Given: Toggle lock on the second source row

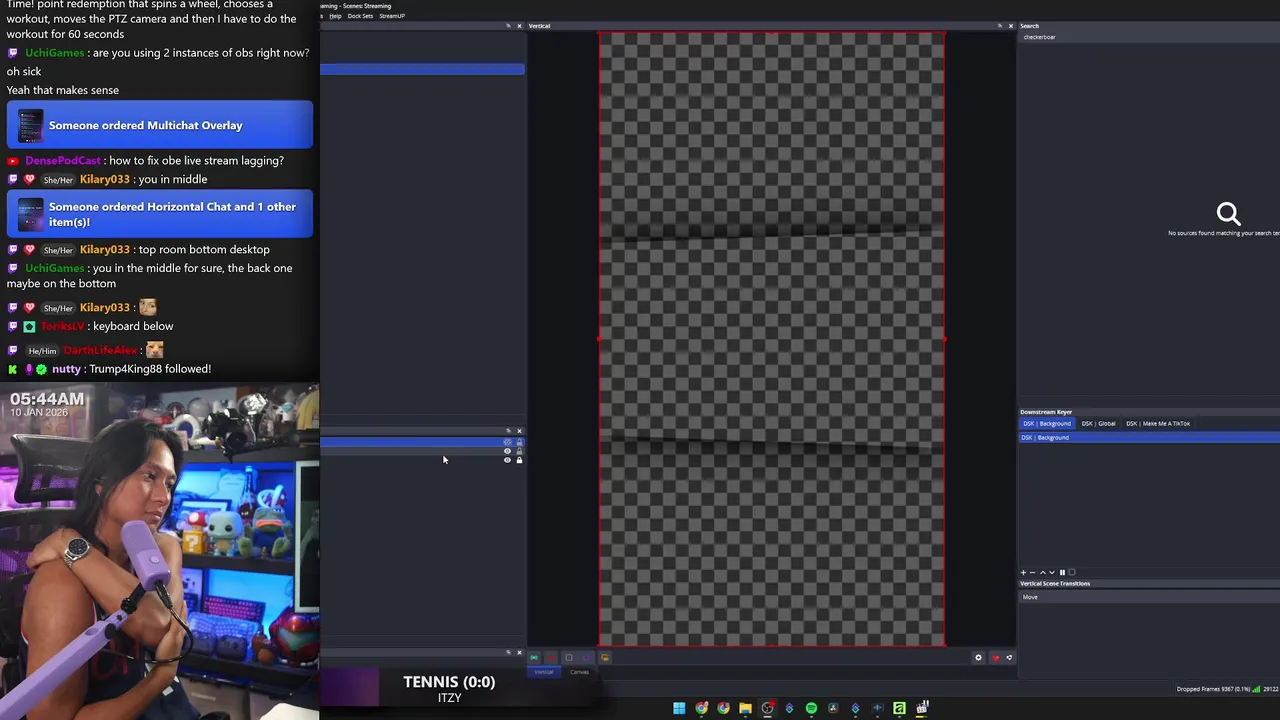Looking at the screenshot, I should click(x=519, y=451).
